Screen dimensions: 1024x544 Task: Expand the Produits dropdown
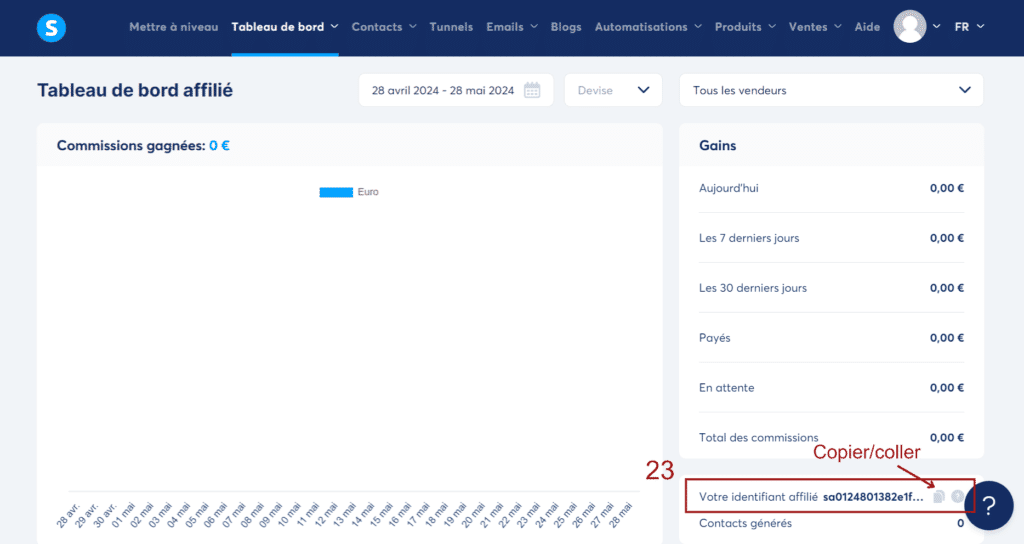click(745, 27)
